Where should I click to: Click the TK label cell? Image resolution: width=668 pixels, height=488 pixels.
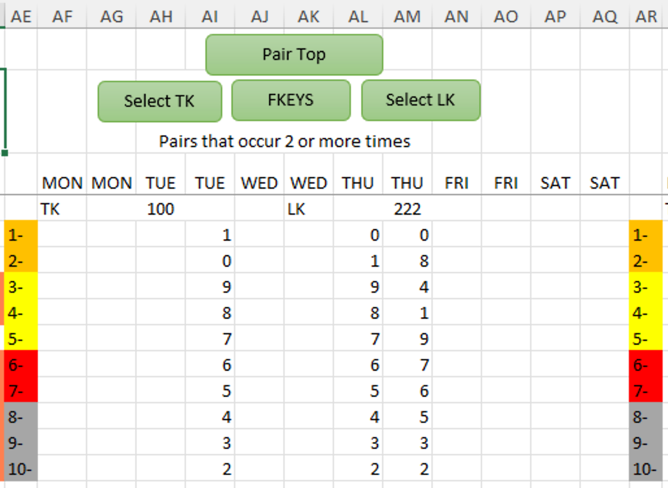62,209
